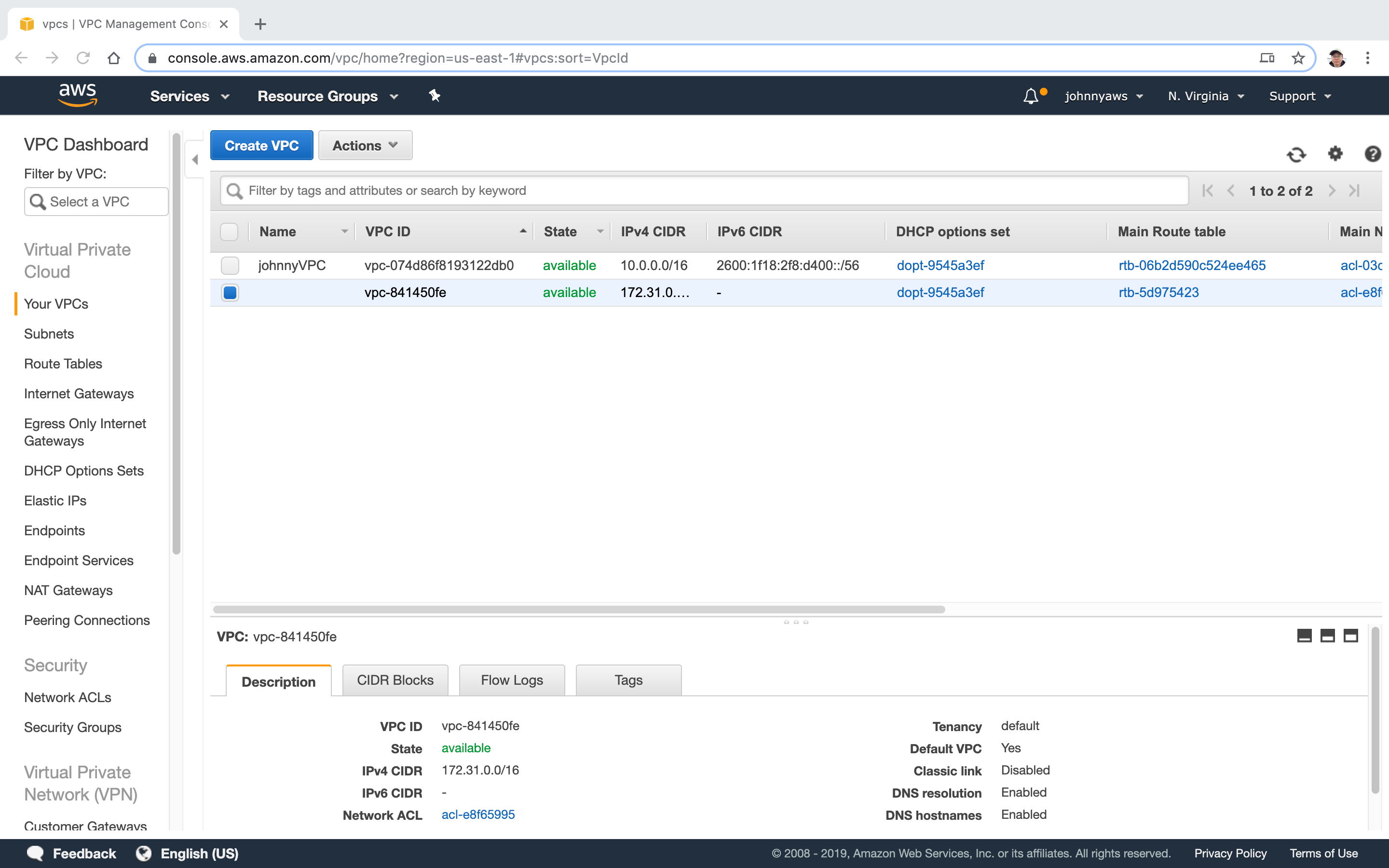Screen dimensions: 1389x868
Task: Open the notifications bell icon
Action: (x=1031, y=96)
